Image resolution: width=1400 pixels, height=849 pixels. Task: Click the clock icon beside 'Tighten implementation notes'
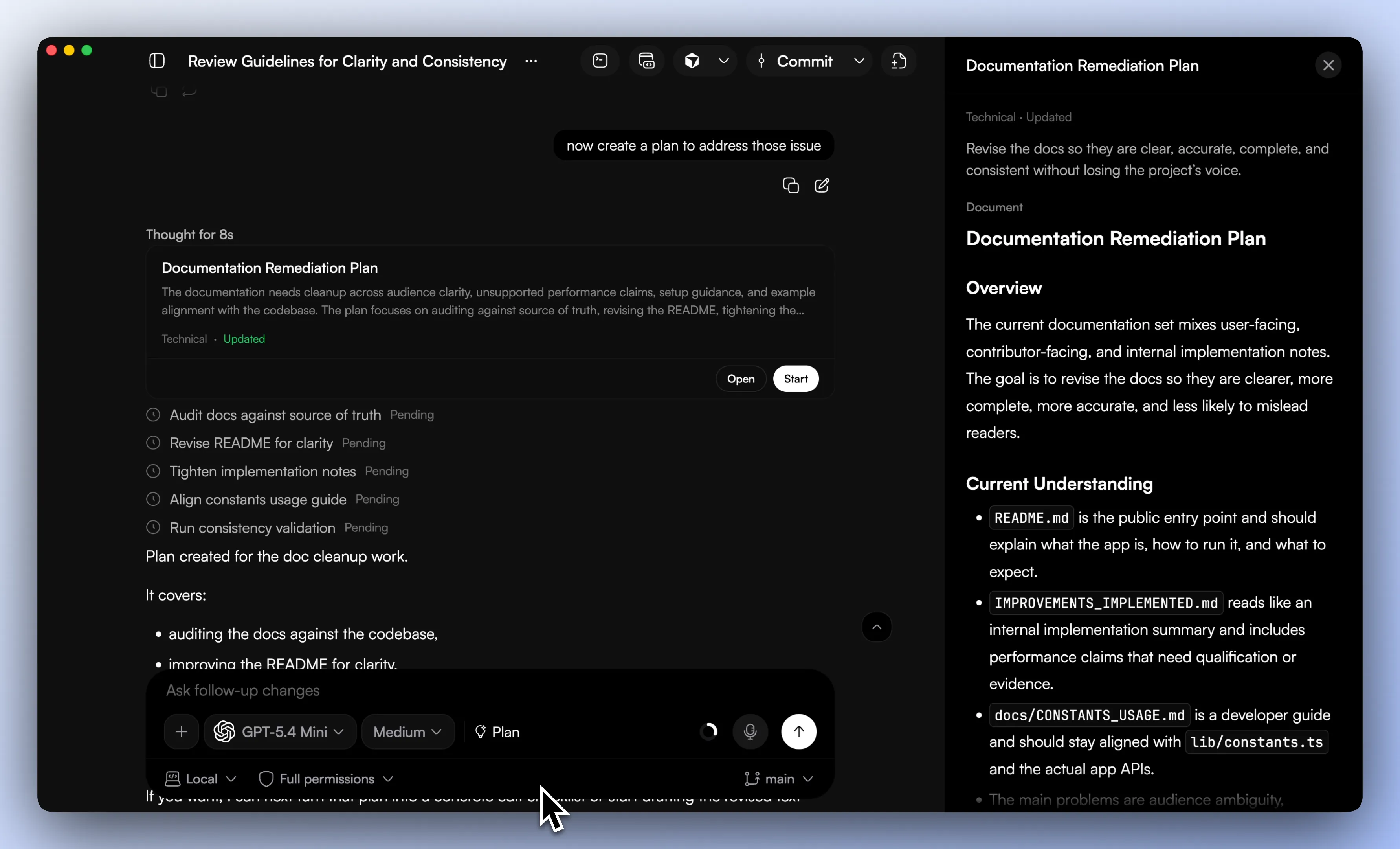[x=153, y=471]
